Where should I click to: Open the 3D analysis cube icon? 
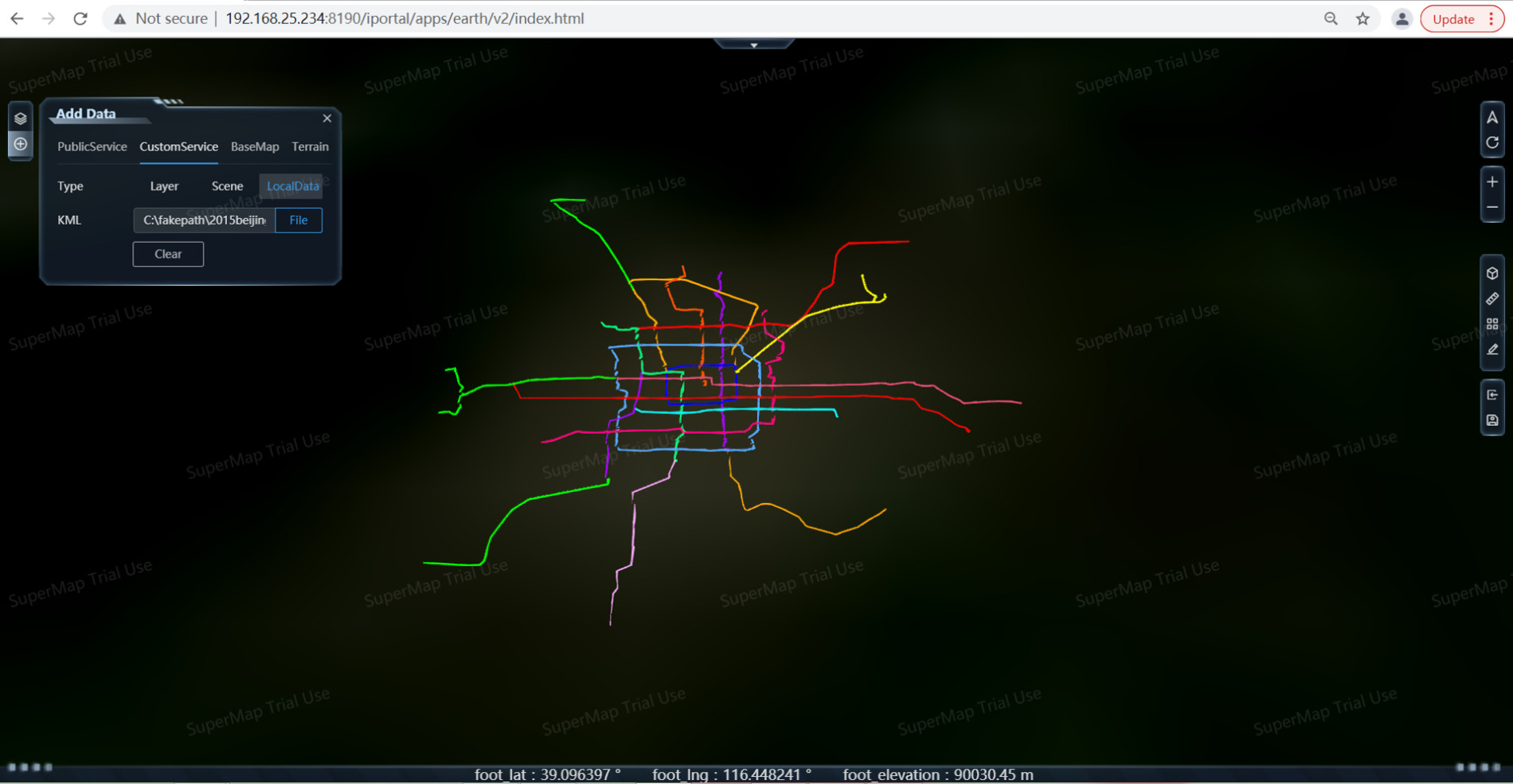tap(1492, 274)
